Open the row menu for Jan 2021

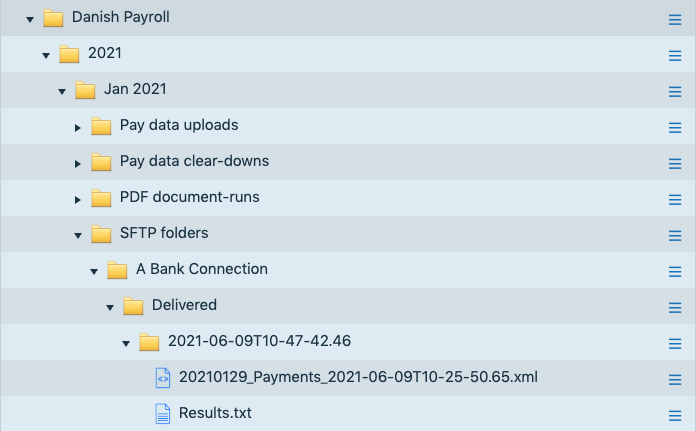675,90
